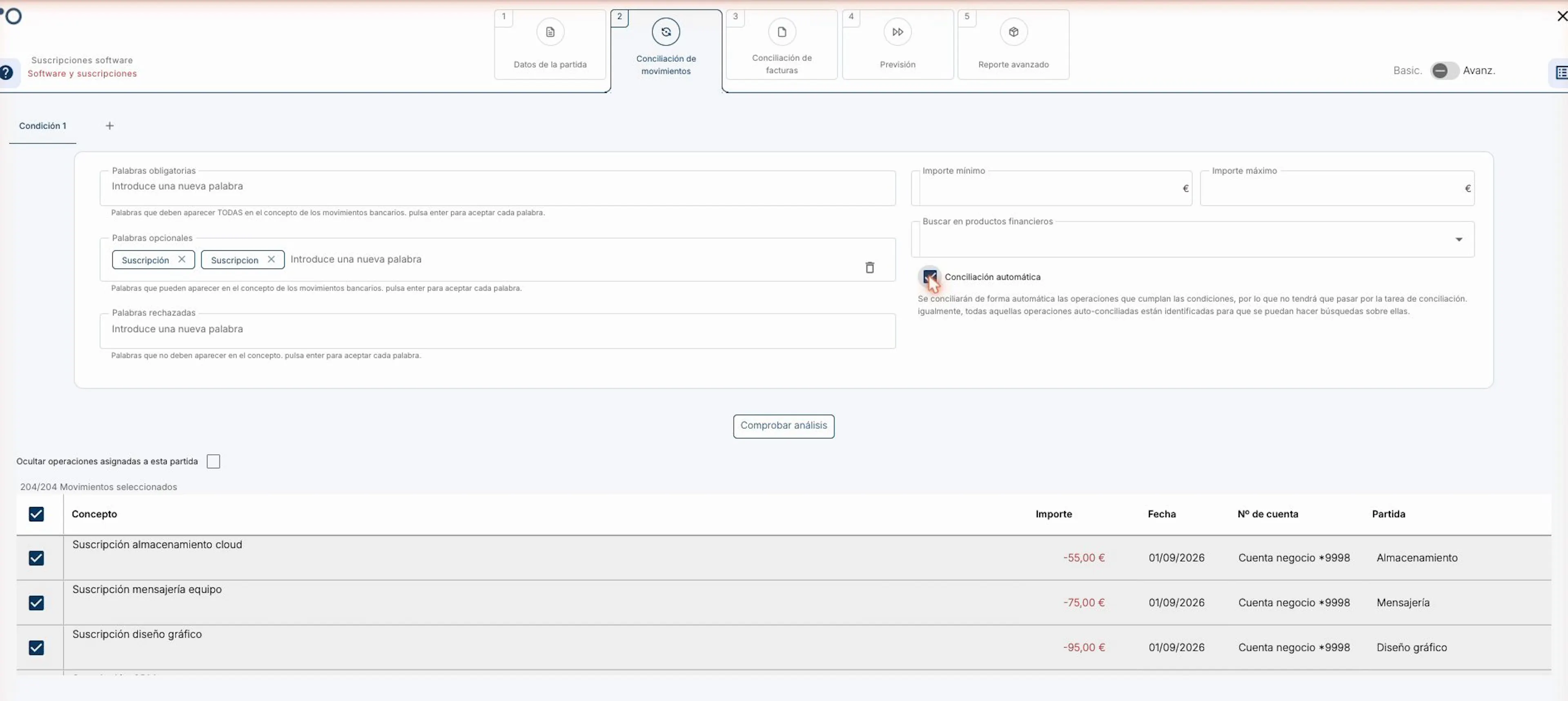Screen dimensions: 1568x701
Task: Open the list panel icon at right edge
Action: tap(1561, 72)
